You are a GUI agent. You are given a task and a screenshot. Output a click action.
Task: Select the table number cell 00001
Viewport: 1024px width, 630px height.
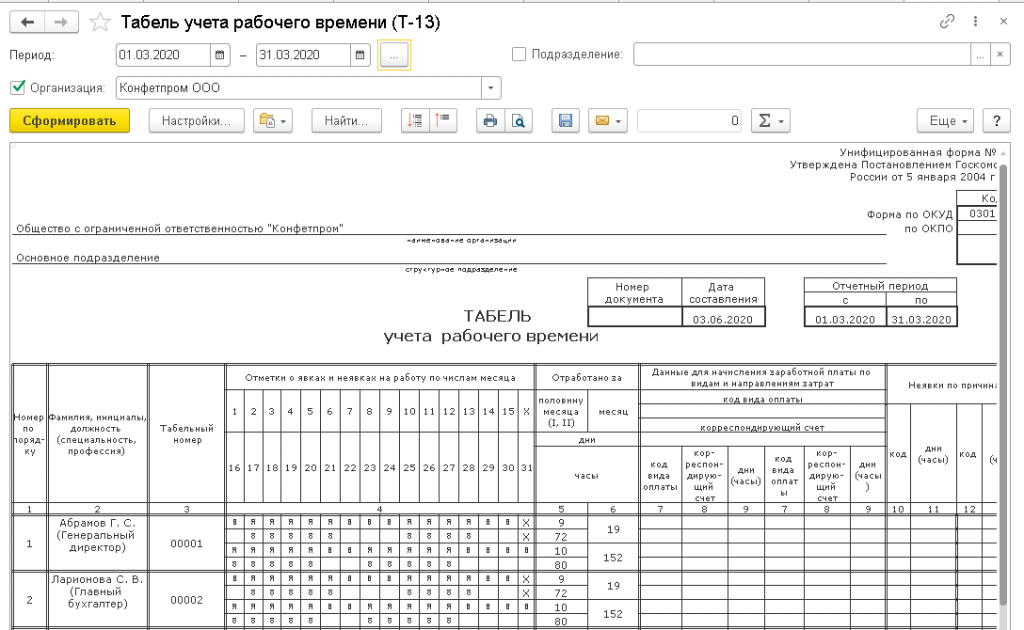pos(187,543)
